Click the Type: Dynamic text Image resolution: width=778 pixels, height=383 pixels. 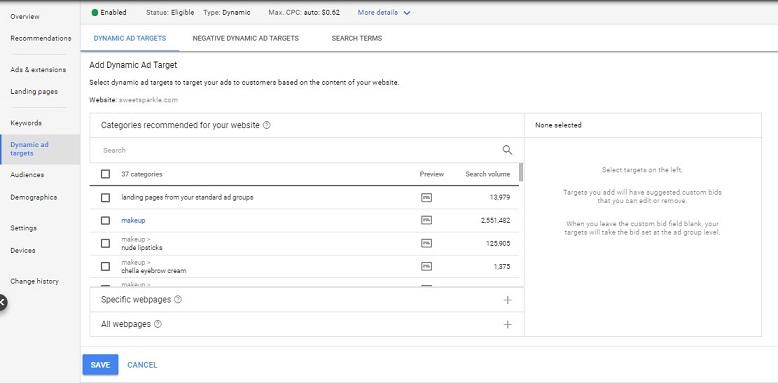tap(227, 12)
